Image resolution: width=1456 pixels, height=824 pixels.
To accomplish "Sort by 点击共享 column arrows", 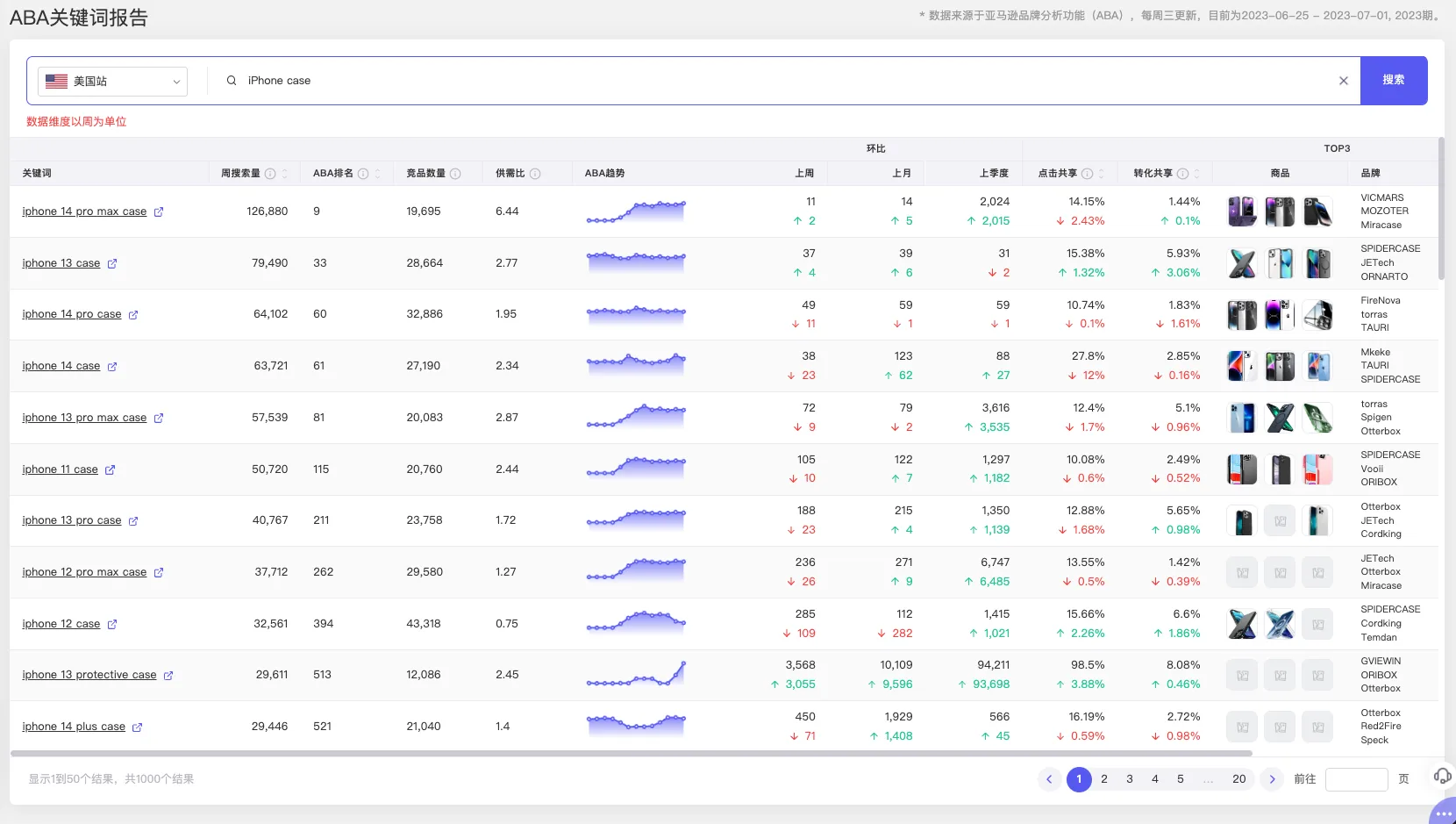I will [1102, 174].
